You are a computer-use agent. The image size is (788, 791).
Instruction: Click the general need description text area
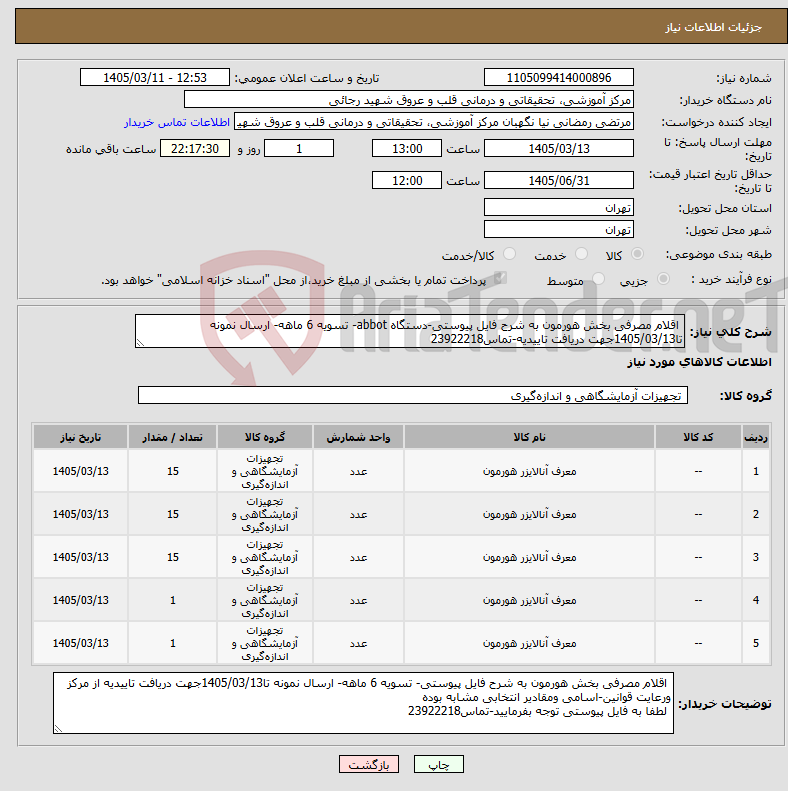pyautogui.click(x=410, y=331)
